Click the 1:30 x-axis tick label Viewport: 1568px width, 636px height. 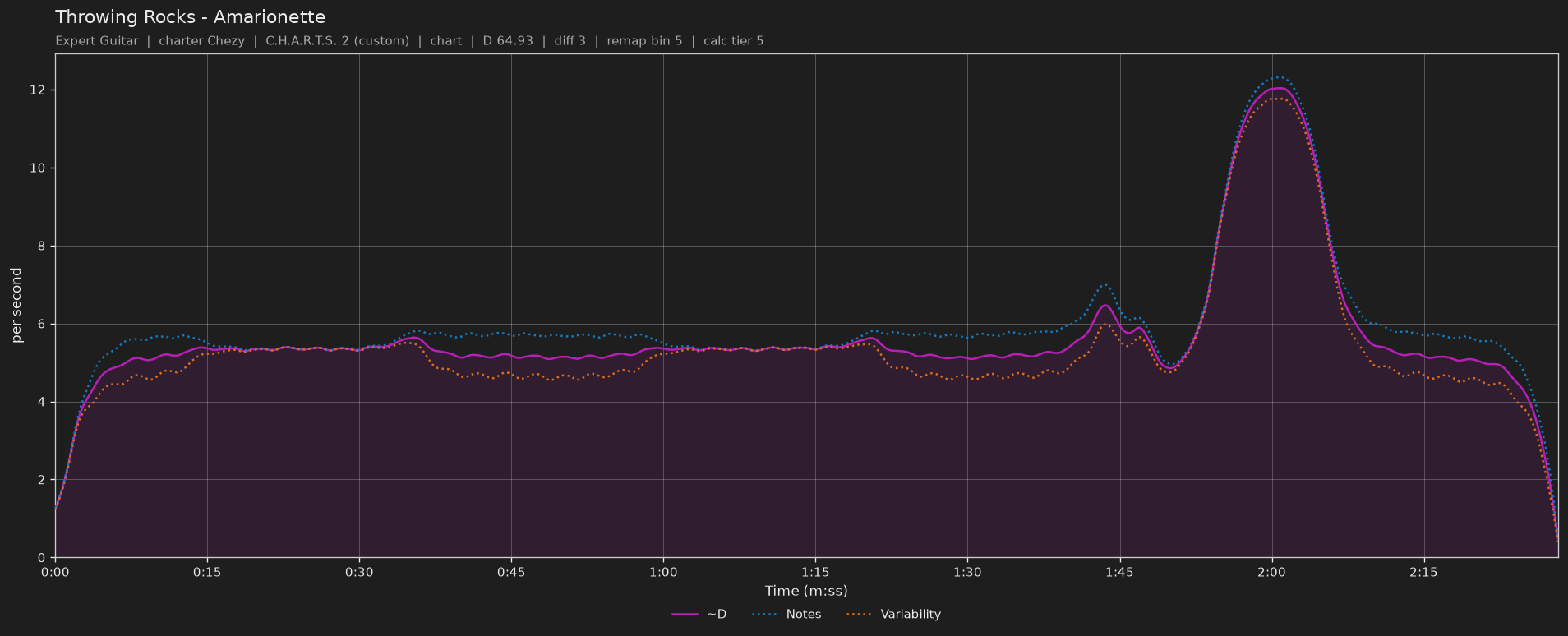pos(967,572)
